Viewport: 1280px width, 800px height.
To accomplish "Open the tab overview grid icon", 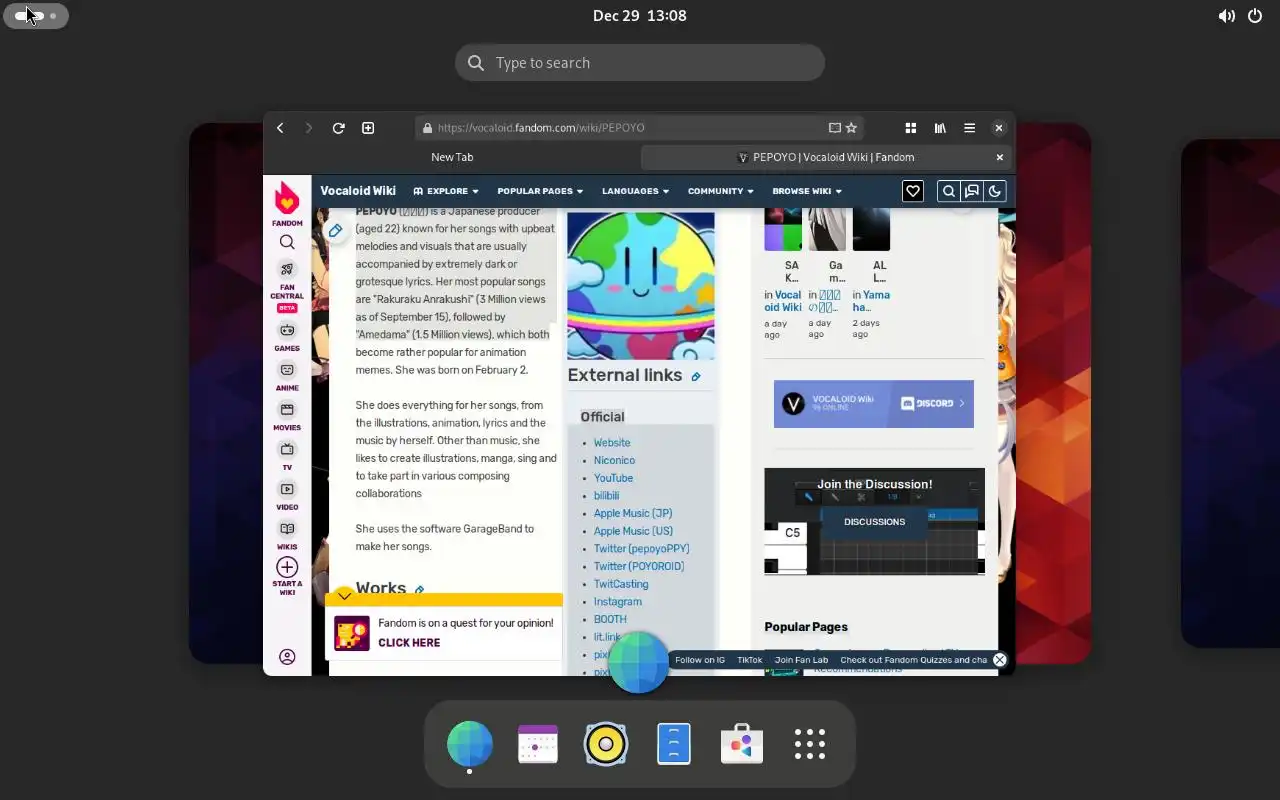I will point(911,128).
